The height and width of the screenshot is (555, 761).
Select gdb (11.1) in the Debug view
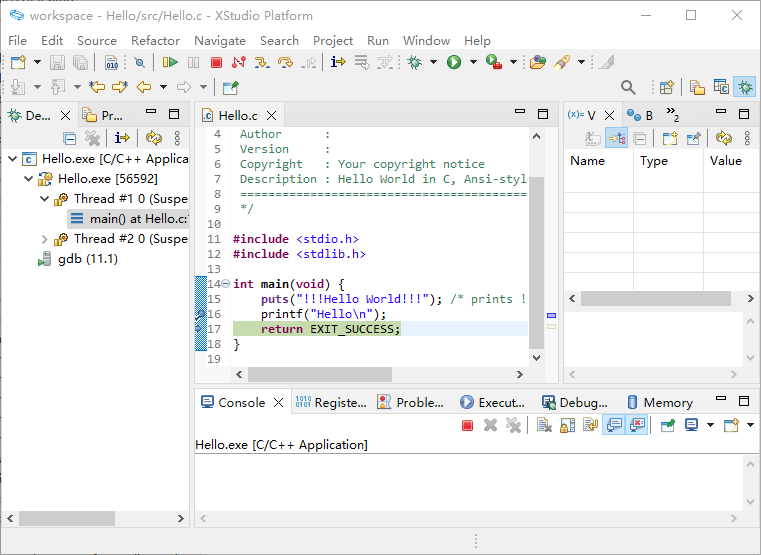click(87, 259)
